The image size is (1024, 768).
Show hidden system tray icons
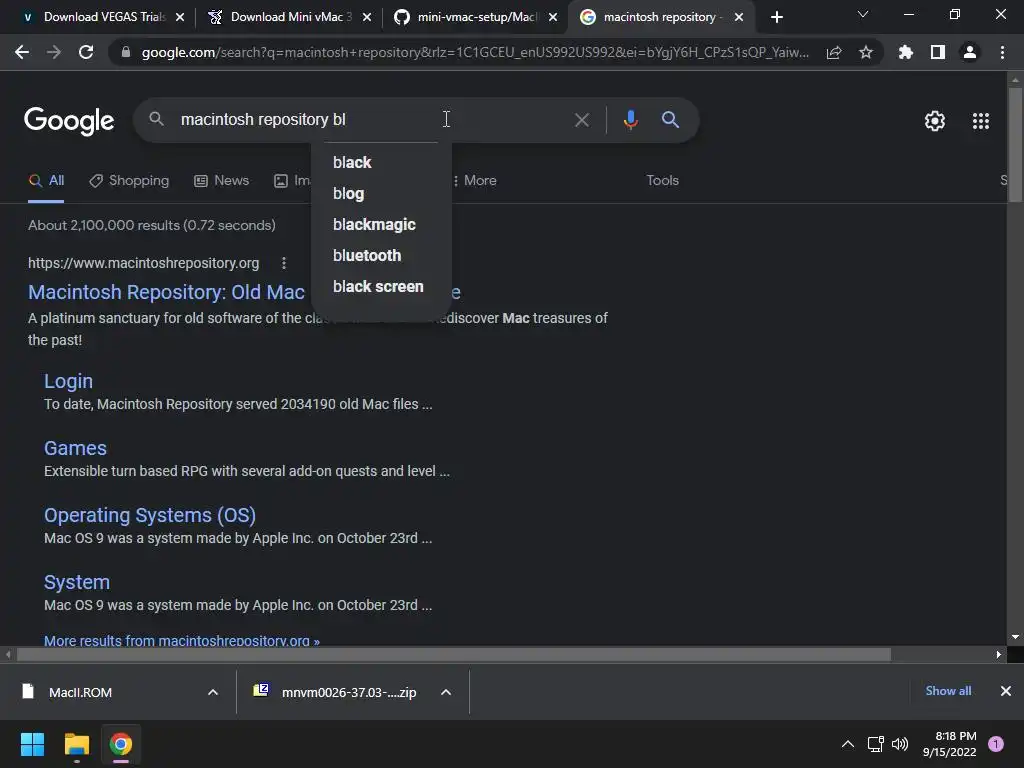[848, 744]
